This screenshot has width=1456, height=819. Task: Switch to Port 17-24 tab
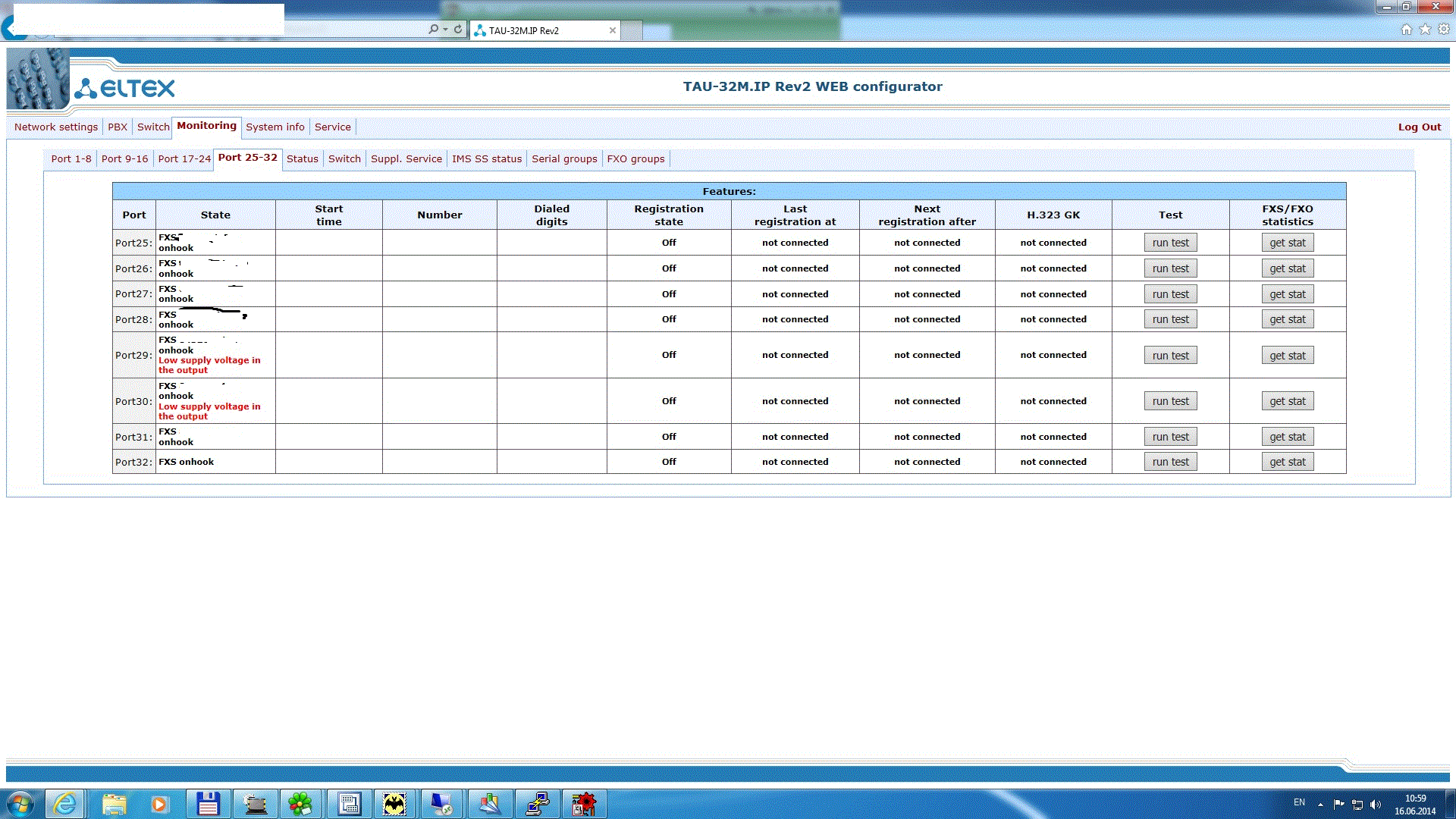point(184,158)
